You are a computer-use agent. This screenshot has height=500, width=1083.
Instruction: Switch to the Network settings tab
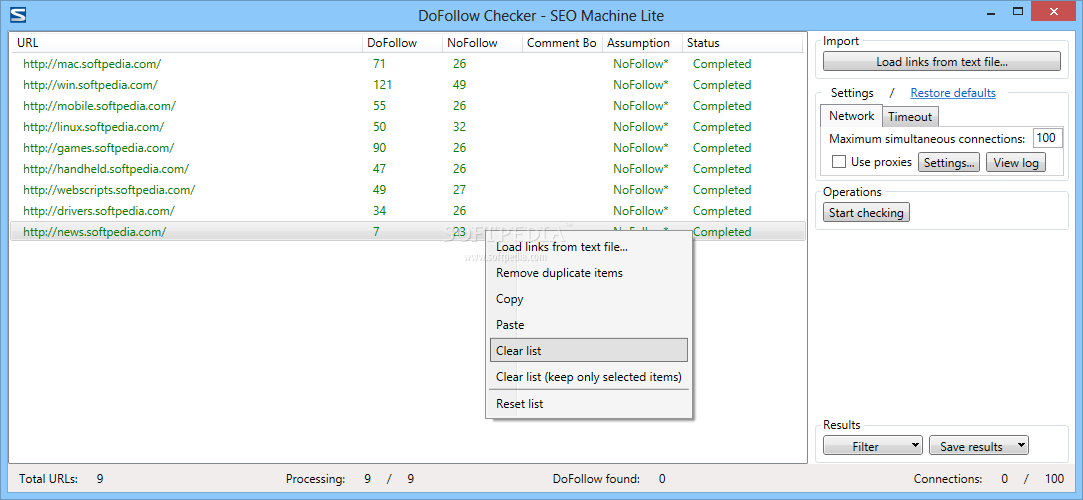click(852, 116)
